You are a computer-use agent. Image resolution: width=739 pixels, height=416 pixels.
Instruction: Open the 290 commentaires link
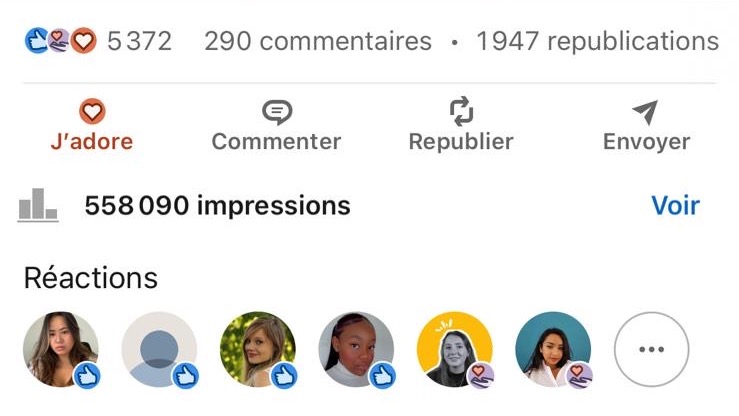(x=318, y=41)
